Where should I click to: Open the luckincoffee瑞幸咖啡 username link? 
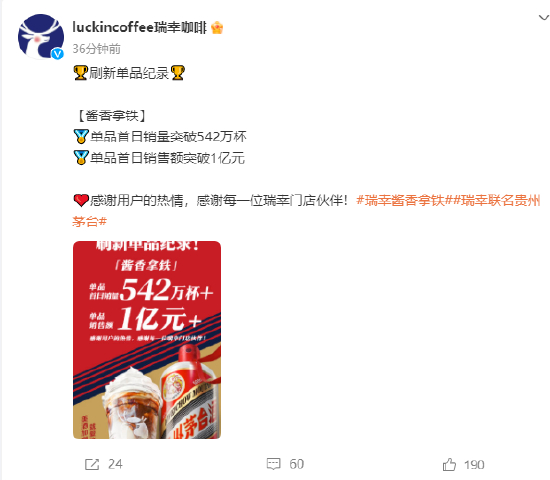pos(140,27)
